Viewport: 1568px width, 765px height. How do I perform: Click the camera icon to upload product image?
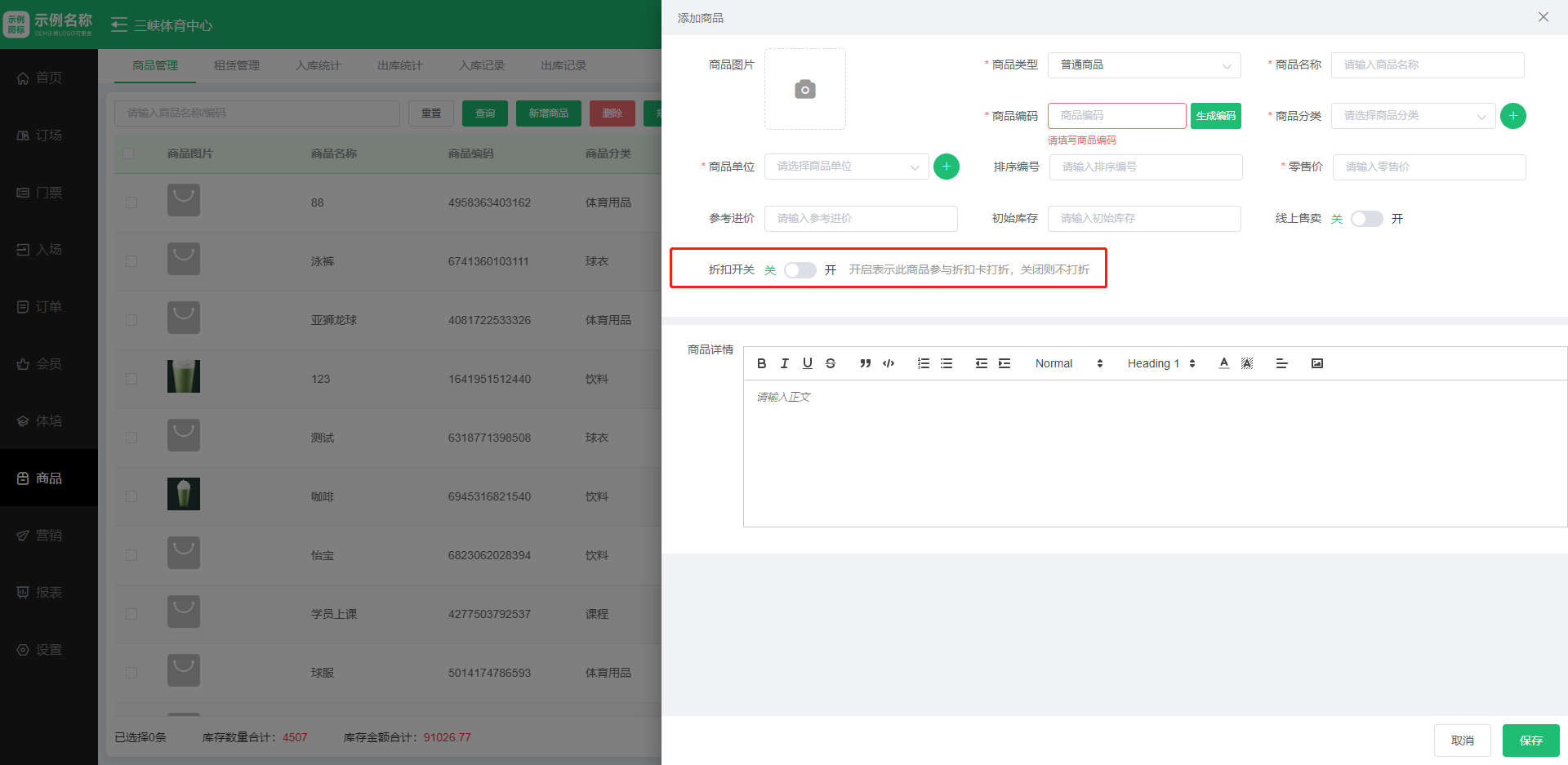pyautogui.click(x=804, y=89)
